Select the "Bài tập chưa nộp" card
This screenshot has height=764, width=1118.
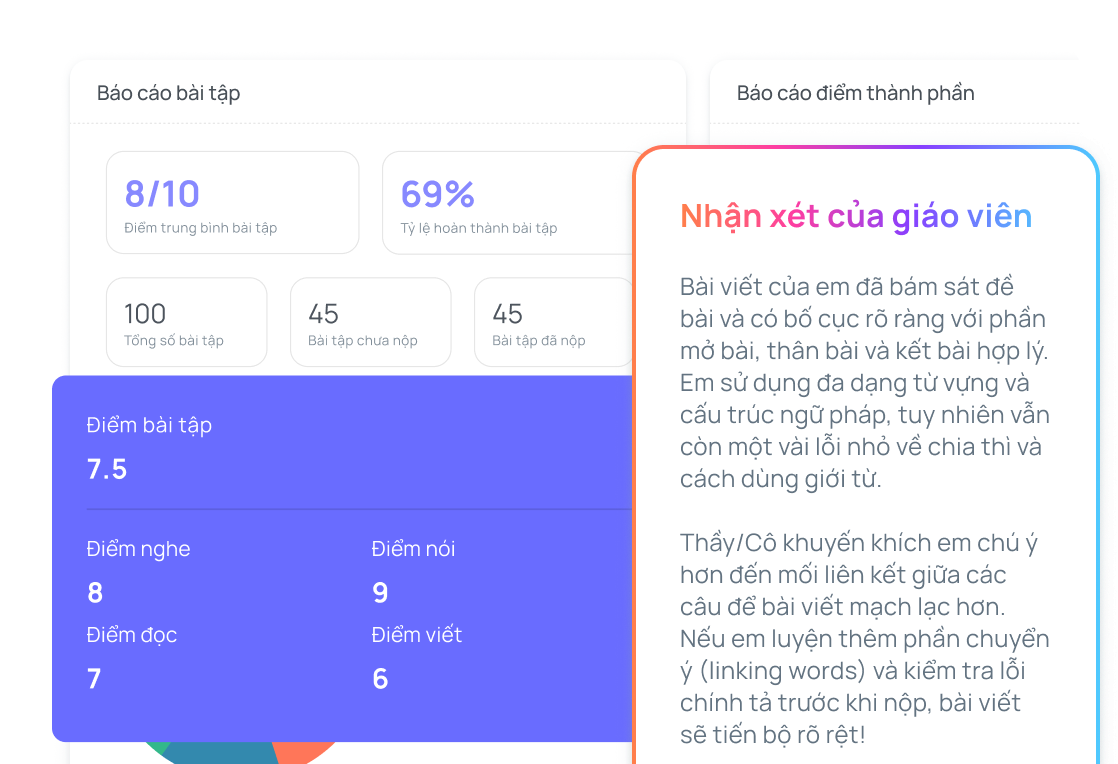(x=370, y=322)
